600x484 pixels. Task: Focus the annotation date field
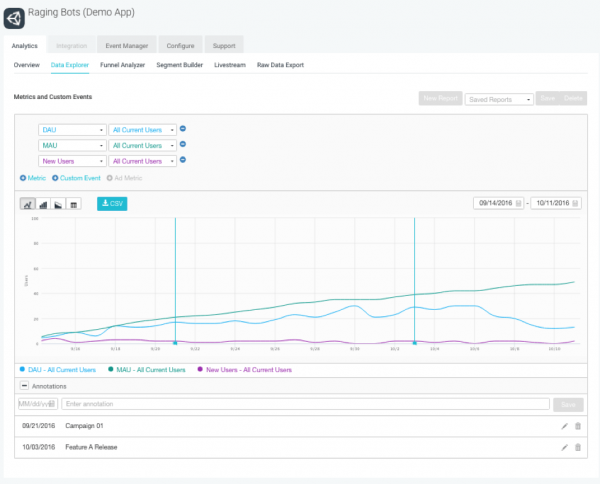point(38,404)
